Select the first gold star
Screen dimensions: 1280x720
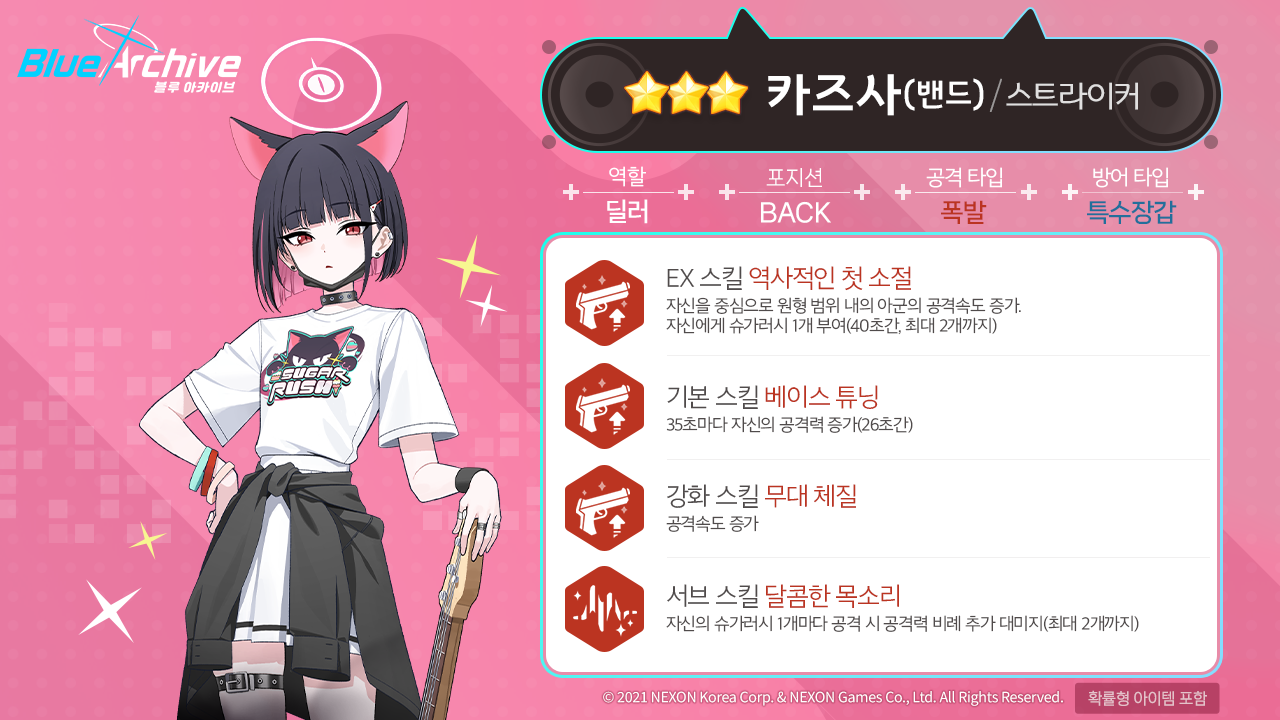click(644, 94)
